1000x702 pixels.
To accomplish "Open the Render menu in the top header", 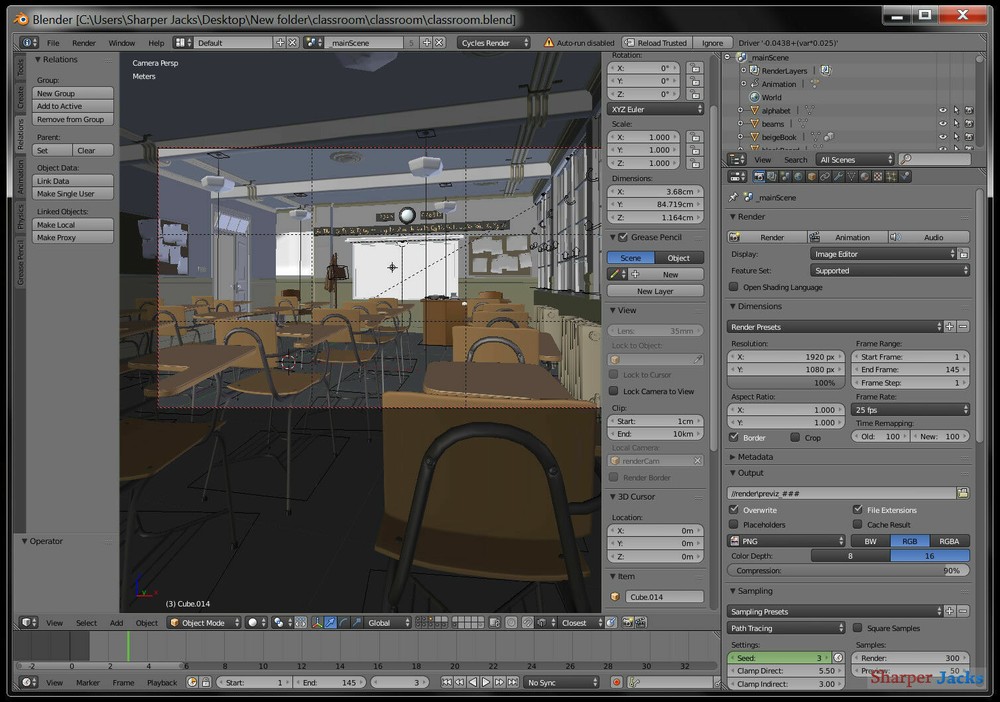I will 86,43.
